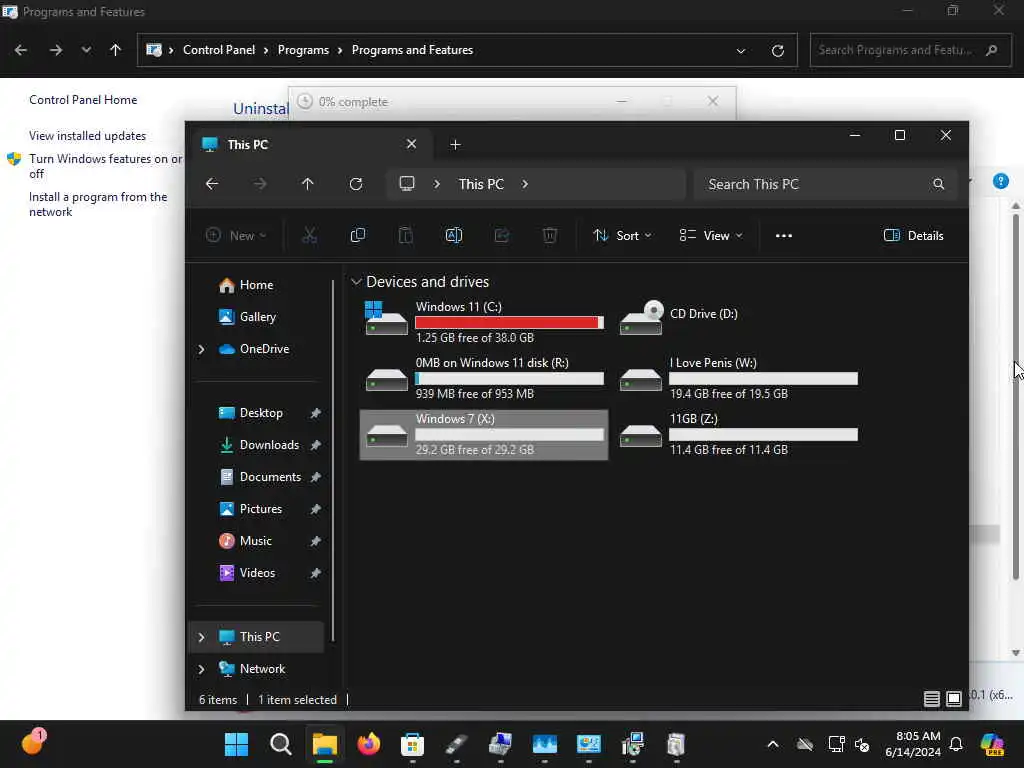Click the Delete trash icon in Explorer
Viewport: 1024px width, 768px height.
pos(550,236)
